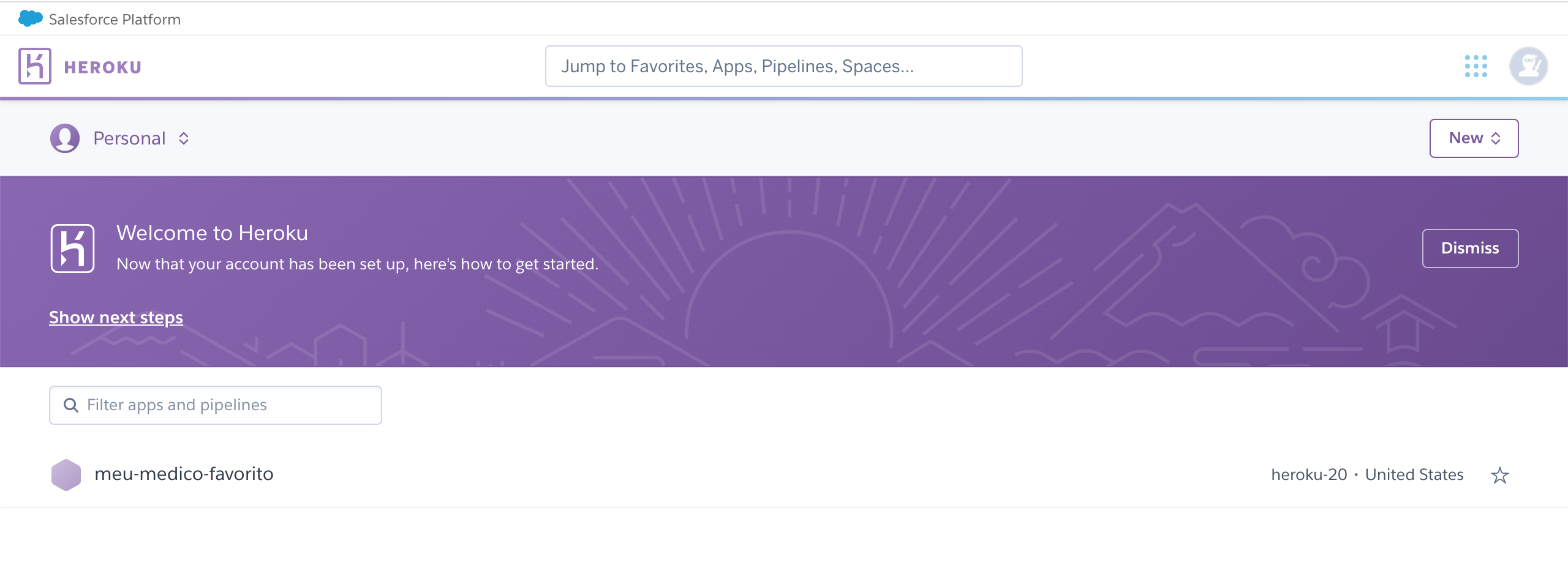Screen dimensions: 1568x573
Task: Click the meu-medico-favorito hexagon app icon
Action: (x=66, y=475)
